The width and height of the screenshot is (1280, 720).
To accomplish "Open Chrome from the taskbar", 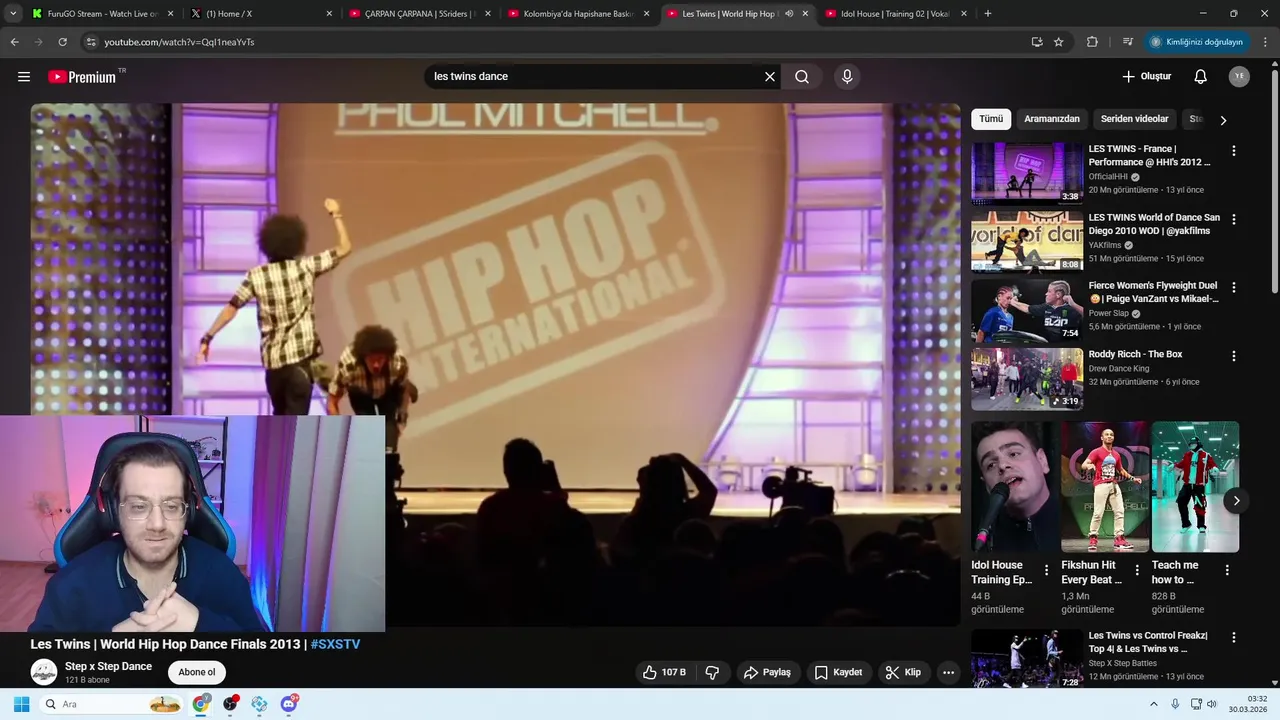I will pyautogui.click(x=201, y=704).
